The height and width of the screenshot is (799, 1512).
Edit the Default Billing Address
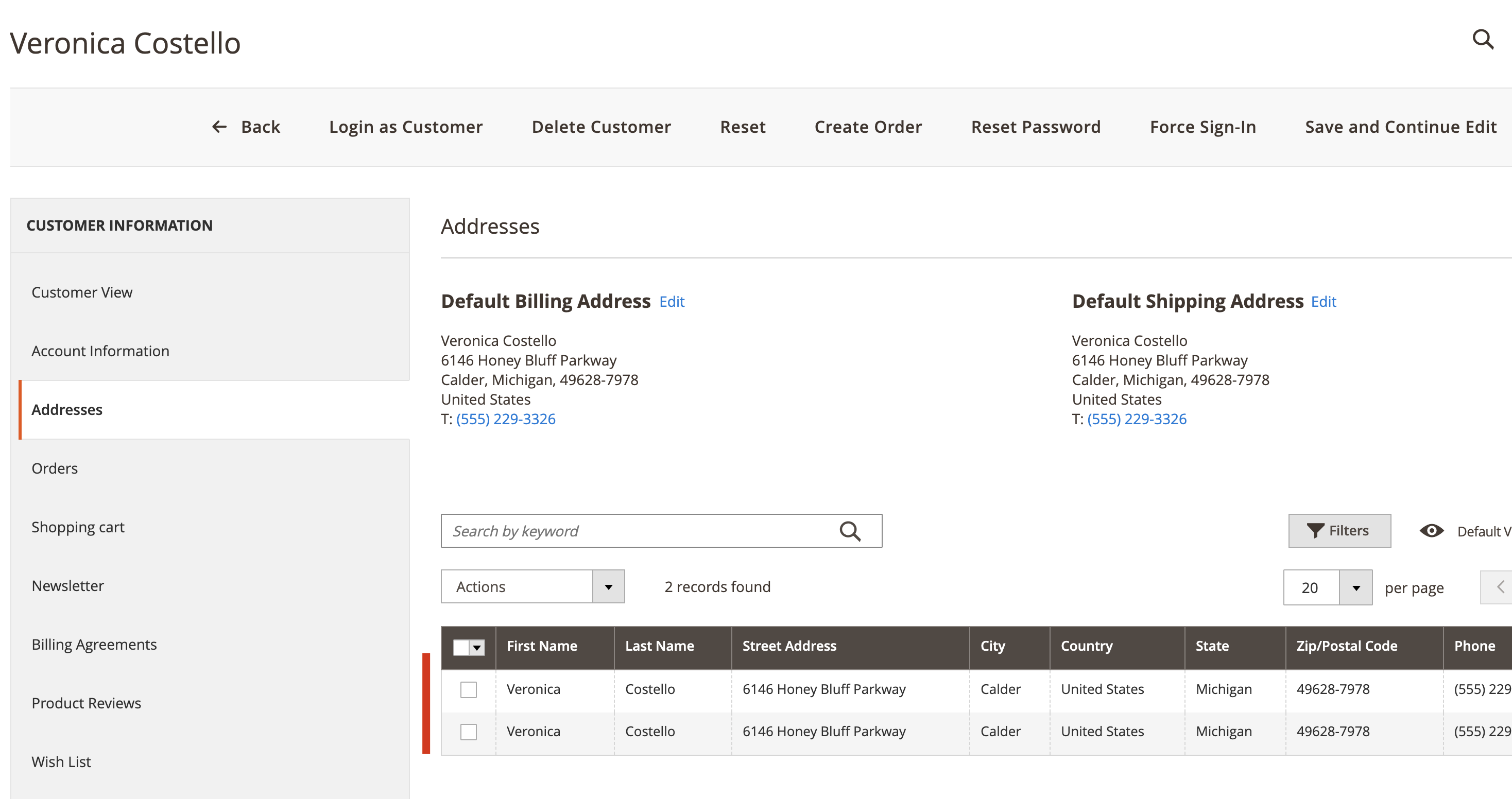pyautogui.click(x=672, y=302)
